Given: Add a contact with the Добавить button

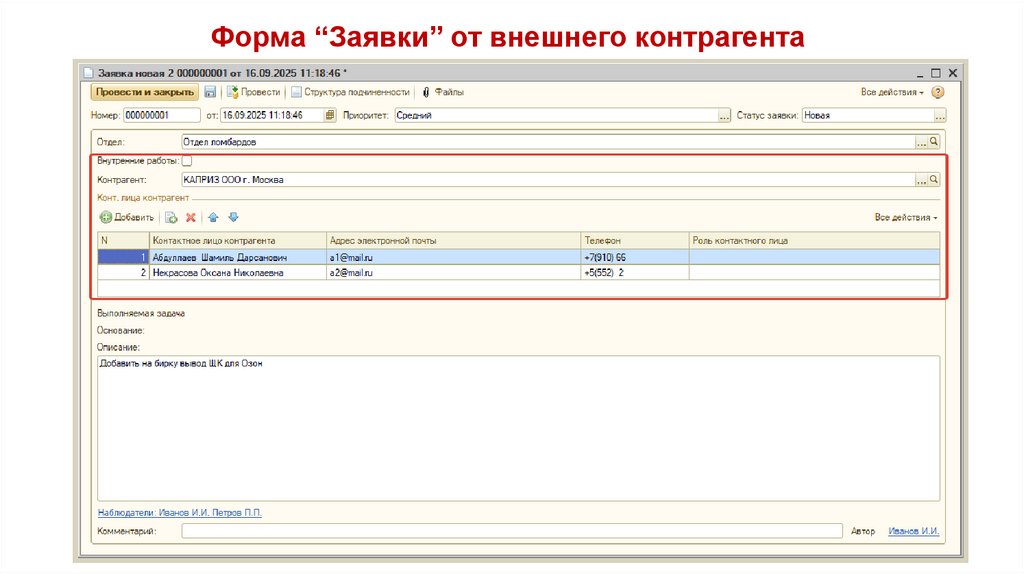Looking at the screenshot, I should [x=127, y=217].
